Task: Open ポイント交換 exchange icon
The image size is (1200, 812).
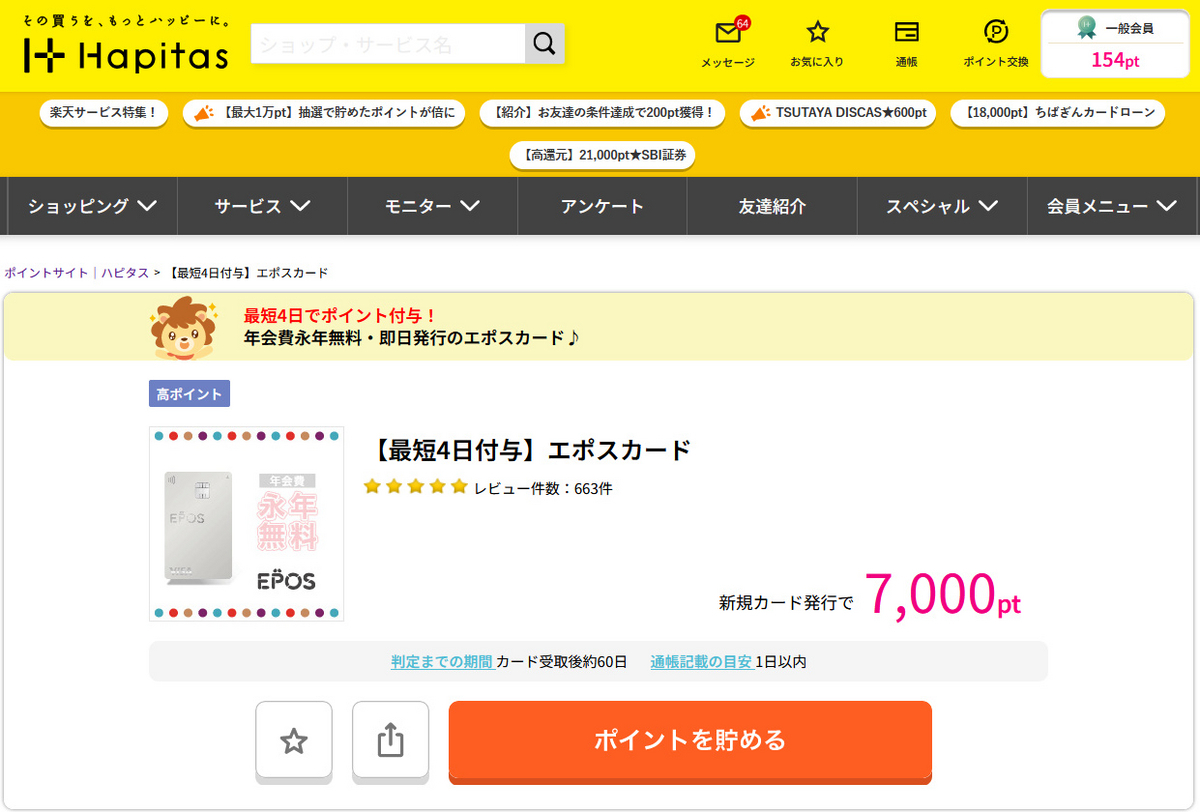Action: coord(996,32)
